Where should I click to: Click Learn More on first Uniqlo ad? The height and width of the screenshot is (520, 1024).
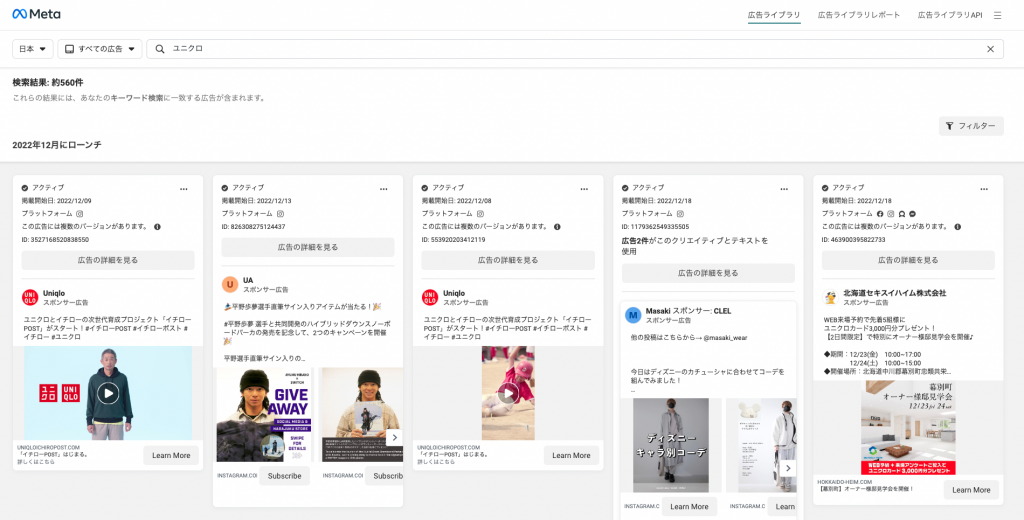(171, 455)
